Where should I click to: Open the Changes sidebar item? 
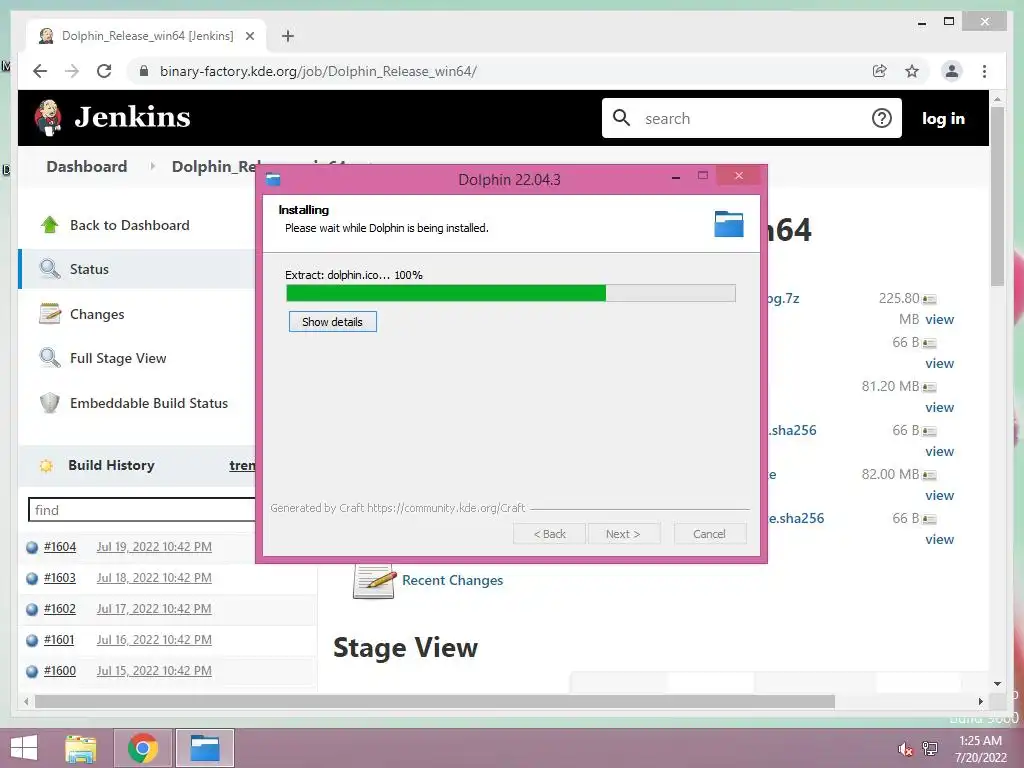point(97,314)
